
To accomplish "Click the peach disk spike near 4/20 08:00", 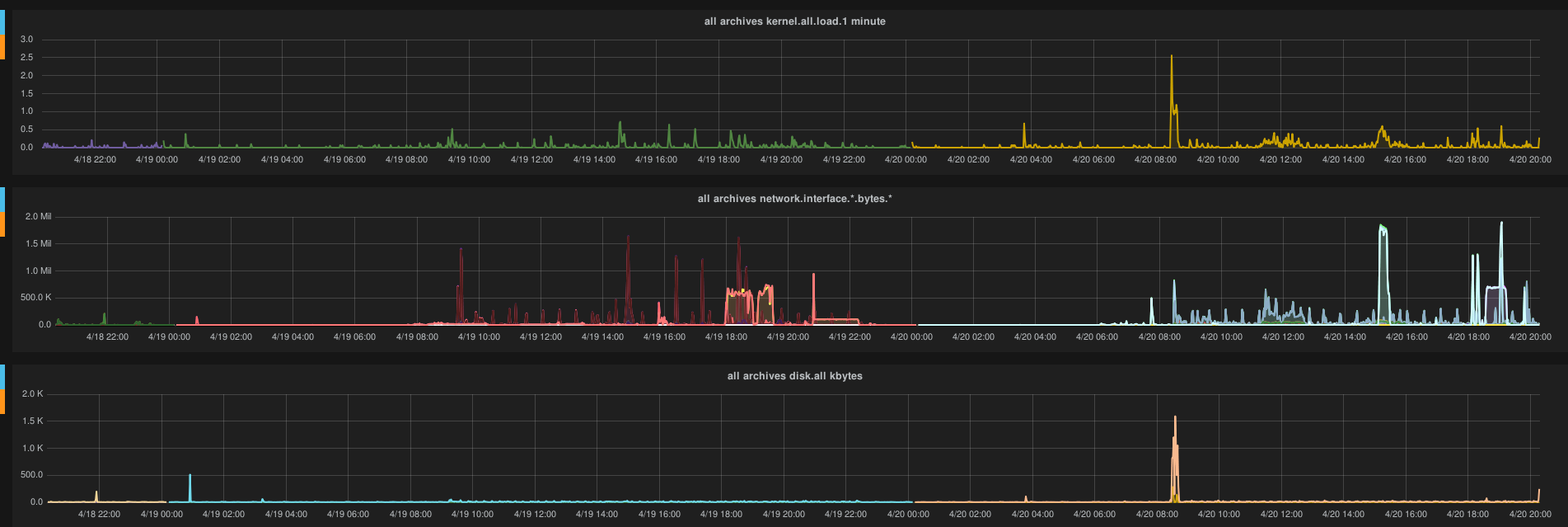I will point(1175,458).
